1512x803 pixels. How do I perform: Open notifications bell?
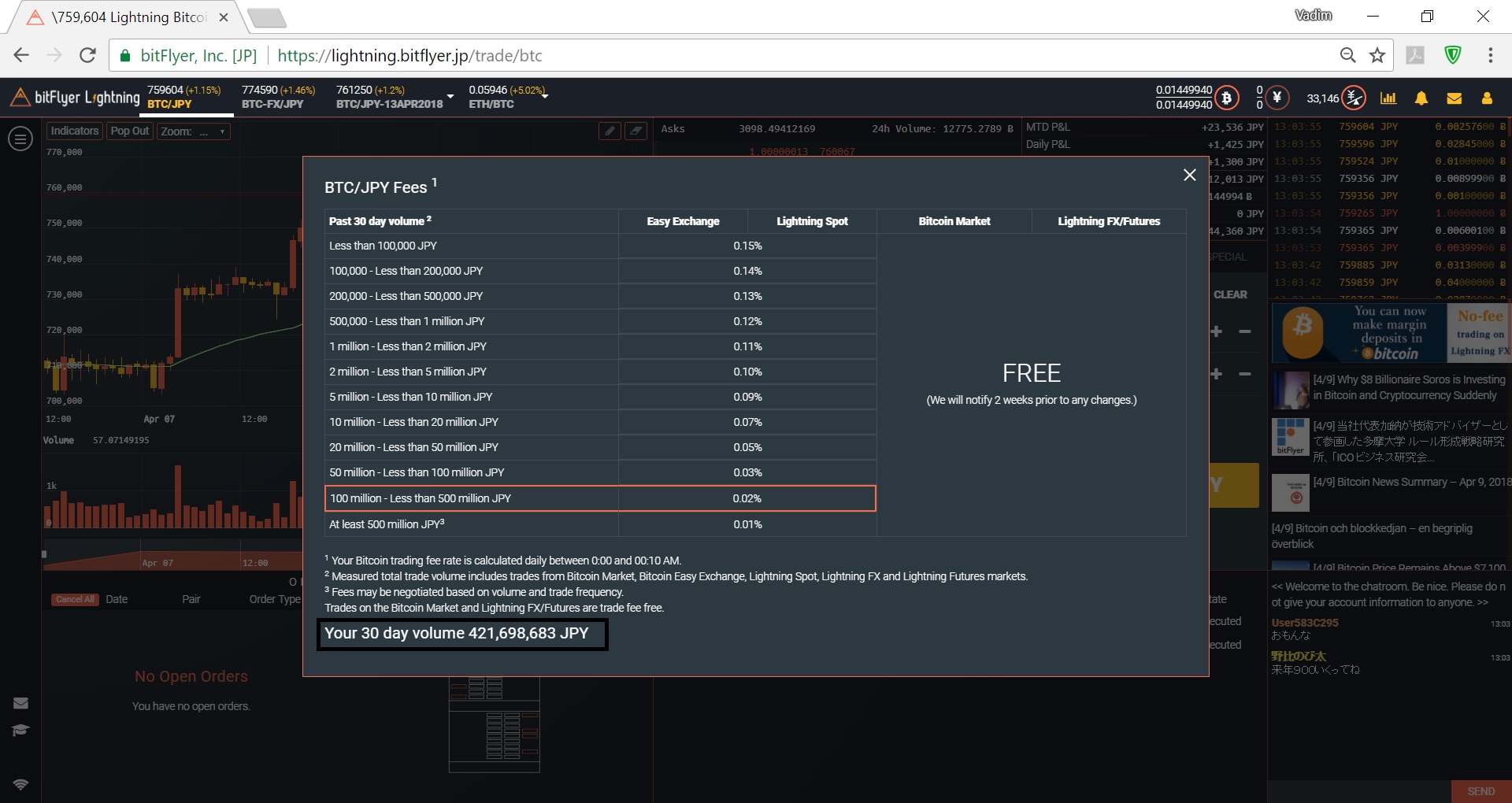coord(1421,98)
